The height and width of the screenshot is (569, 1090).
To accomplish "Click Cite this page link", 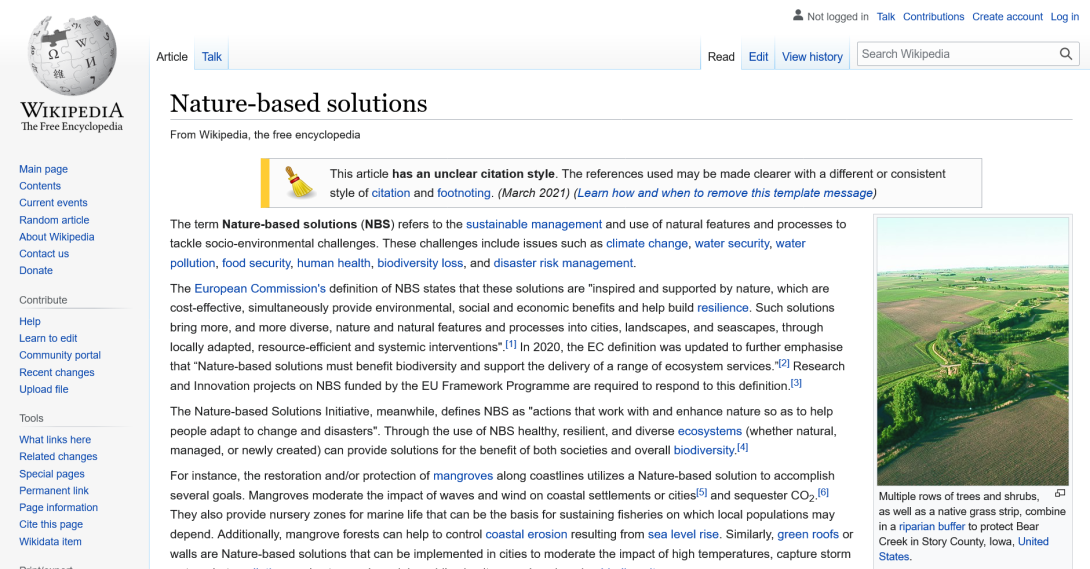I will pos(51,525).
